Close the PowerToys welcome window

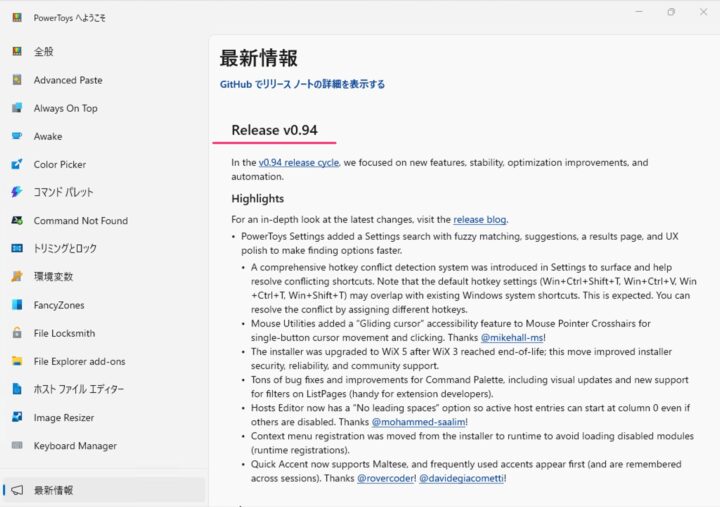point(703,12)
